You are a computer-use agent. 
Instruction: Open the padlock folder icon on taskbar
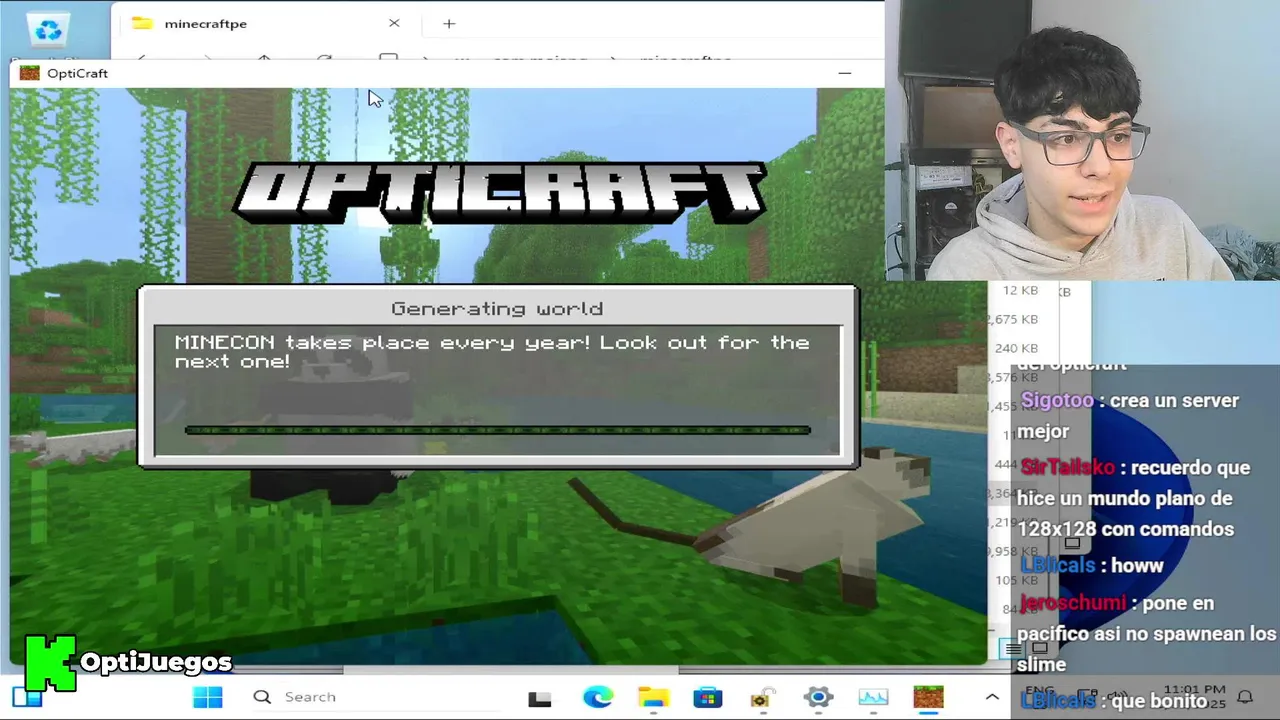tap(762, 697)
